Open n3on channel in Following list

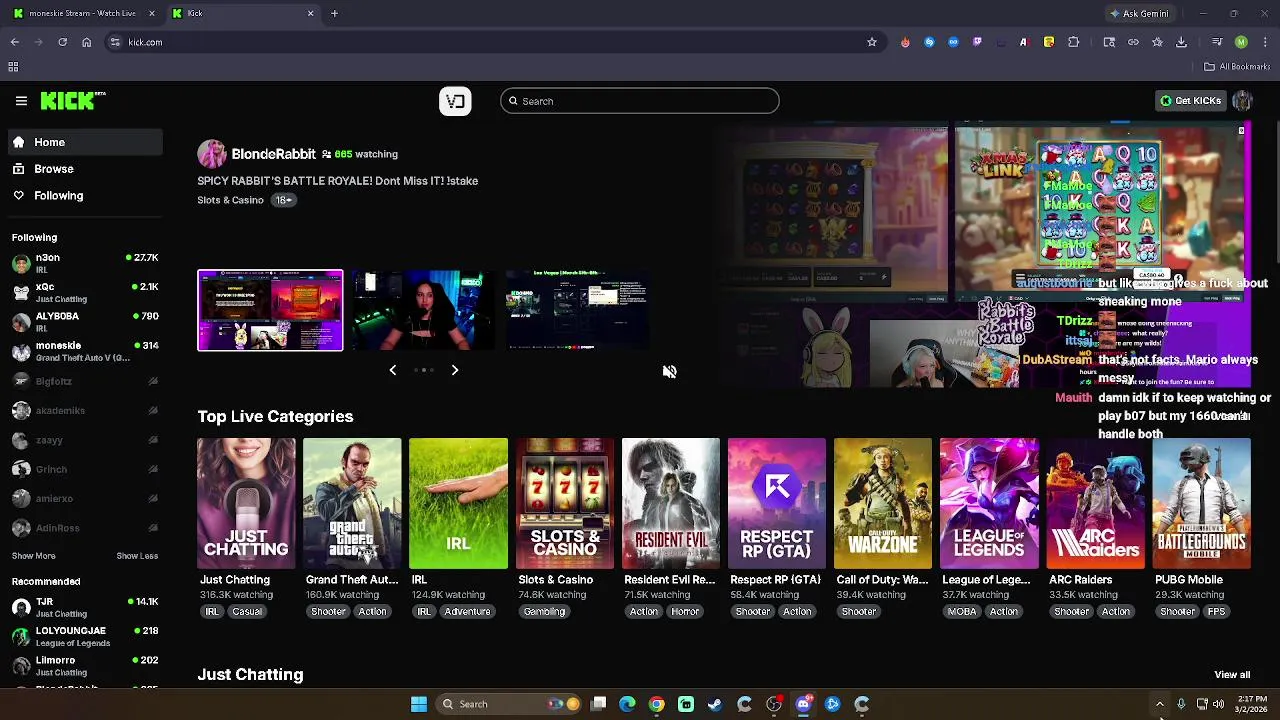click(85, 264)
